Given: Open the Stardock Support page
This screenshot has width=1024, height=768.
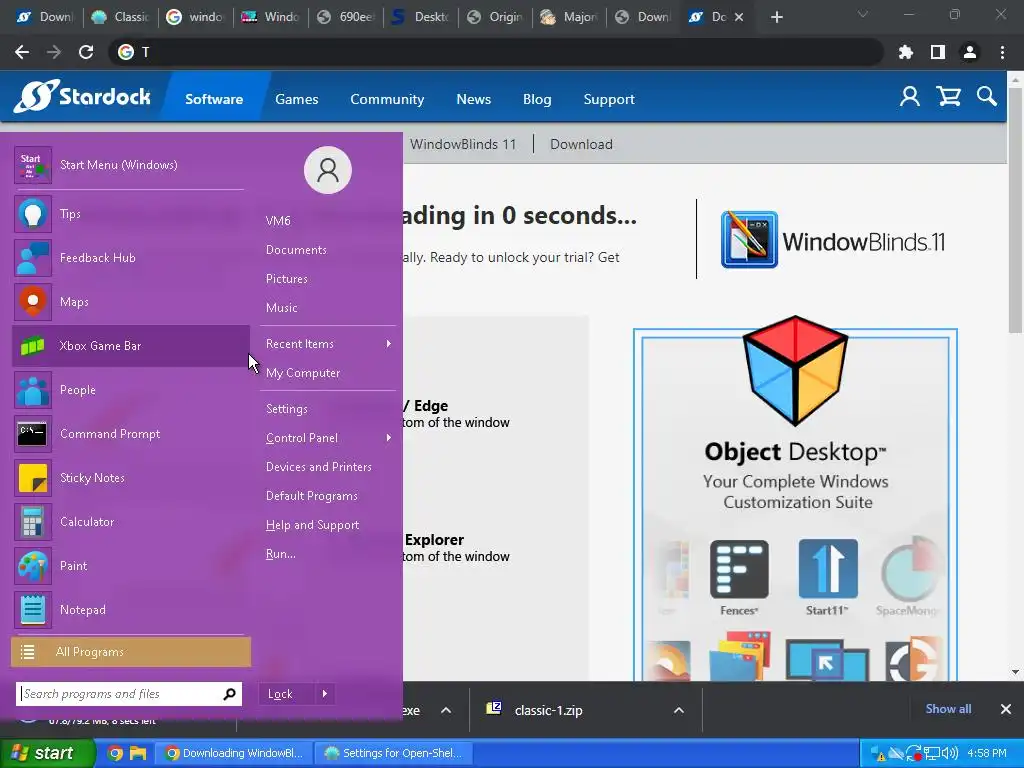Looking at the screenshot, I should (609, 99).
